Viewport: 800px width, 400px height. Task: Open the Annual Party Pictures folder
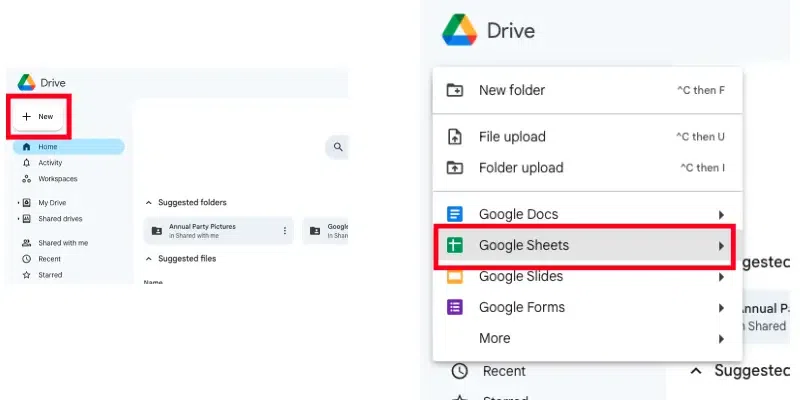218,231
